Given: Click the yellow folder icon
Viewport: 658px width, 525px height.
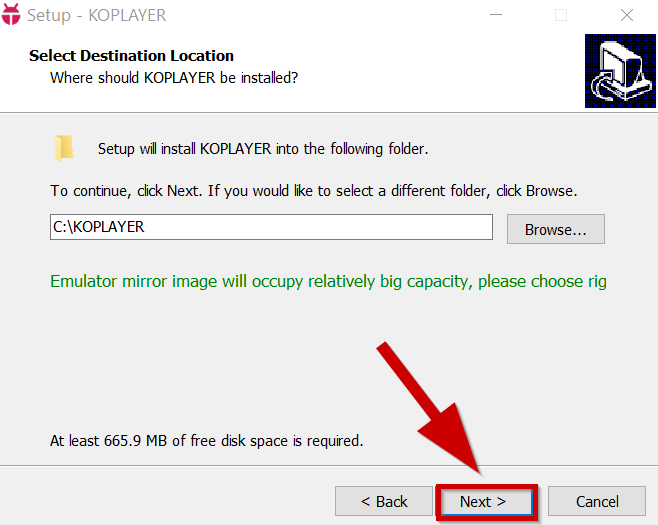Looking at the screenshot, I should tap(64, 148).
